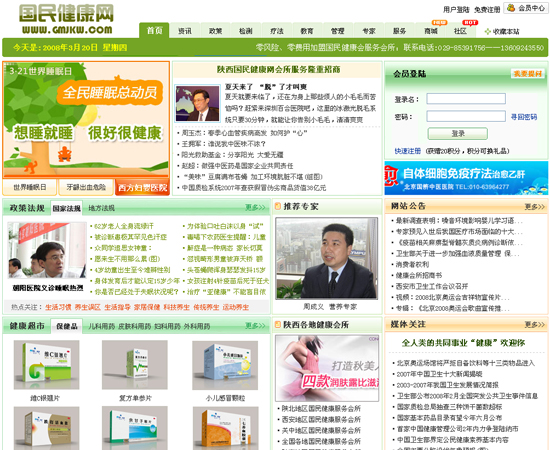550x450 pixels.
Task: Open the 专家 navigation tab
Action: point(369,31)
